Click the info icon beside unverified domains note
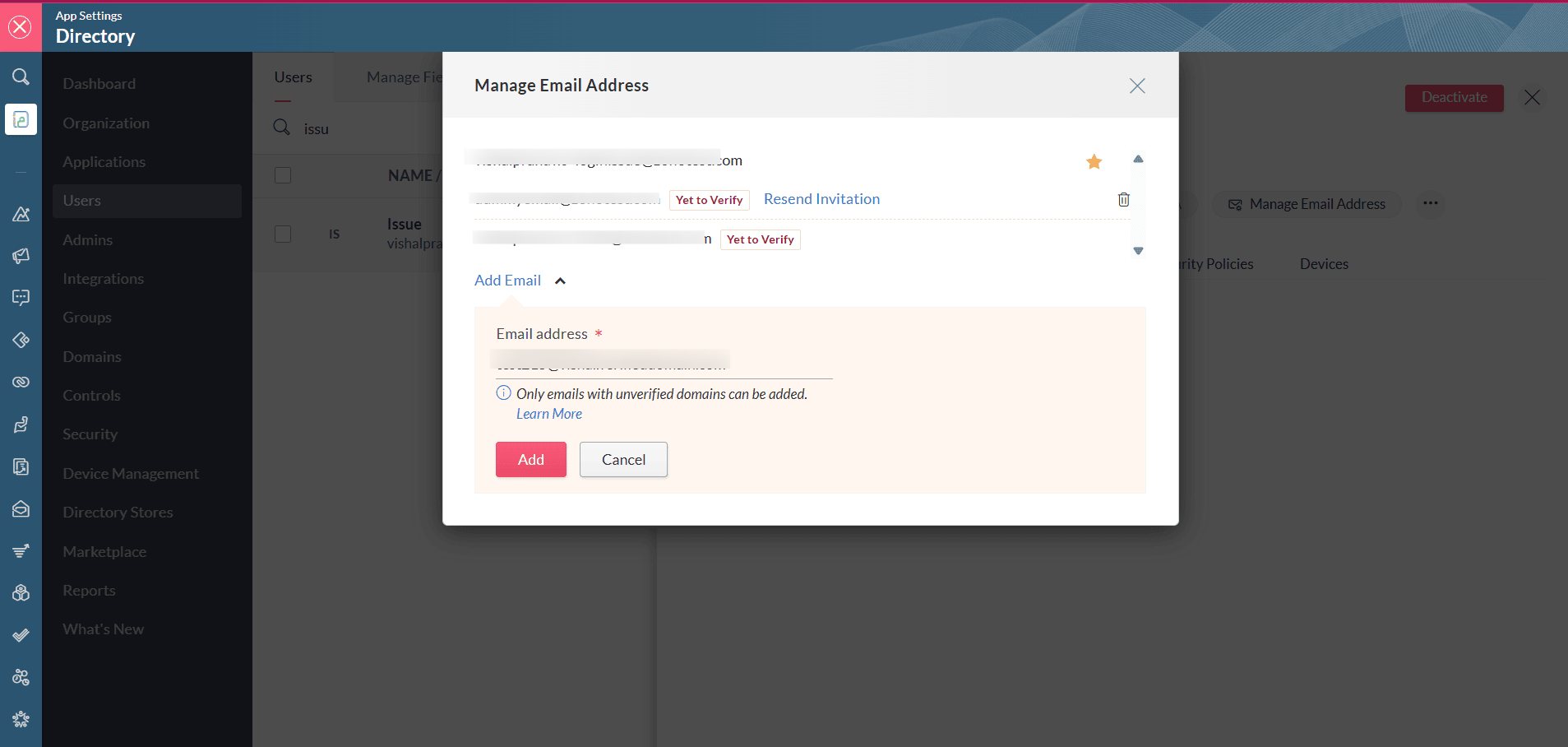Screen dimensions: 1568x747 click(x=503, y=393)
